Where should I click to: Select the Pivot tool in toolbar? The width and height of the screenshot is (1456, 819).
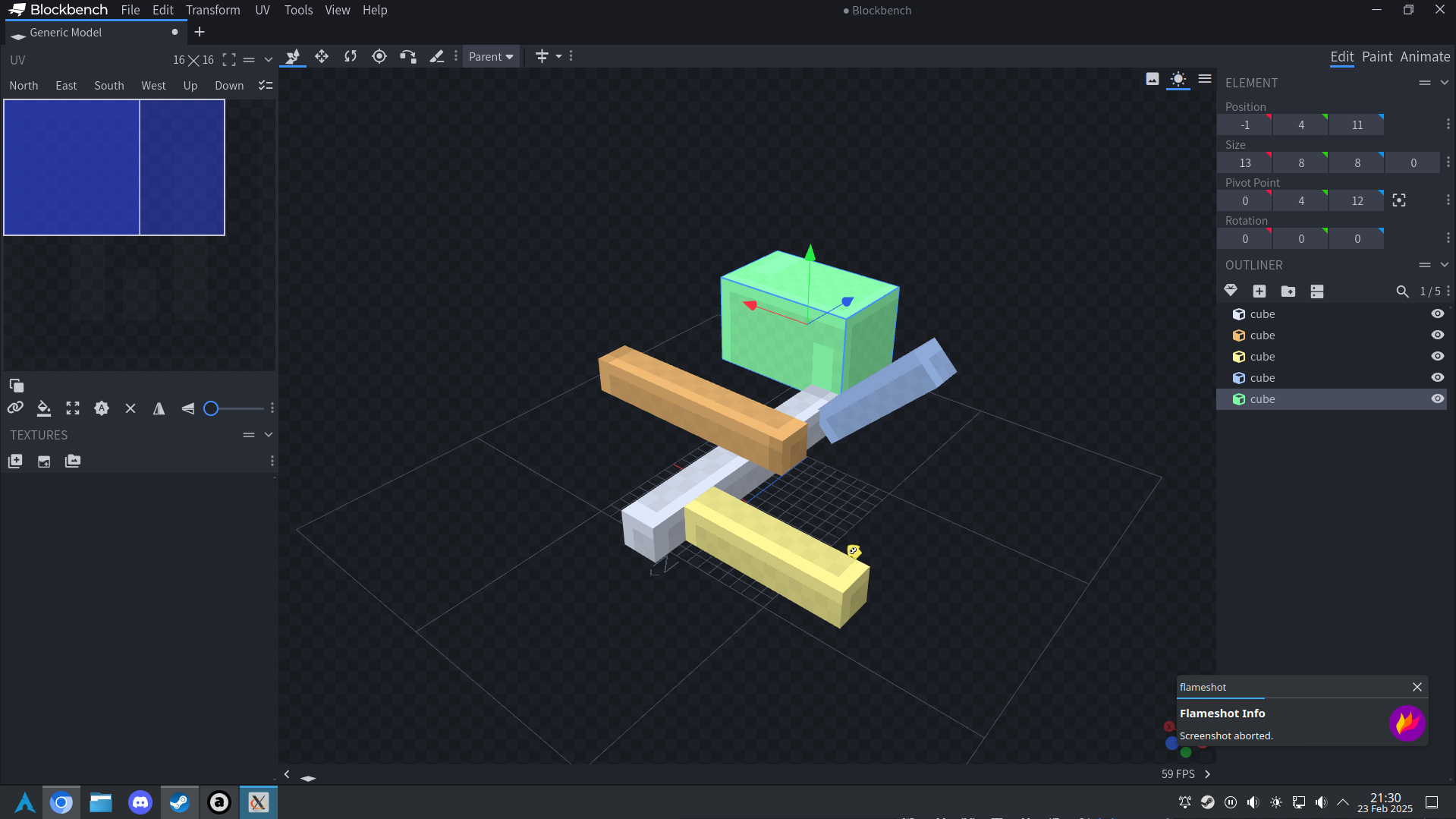click(x=379, y=56)
